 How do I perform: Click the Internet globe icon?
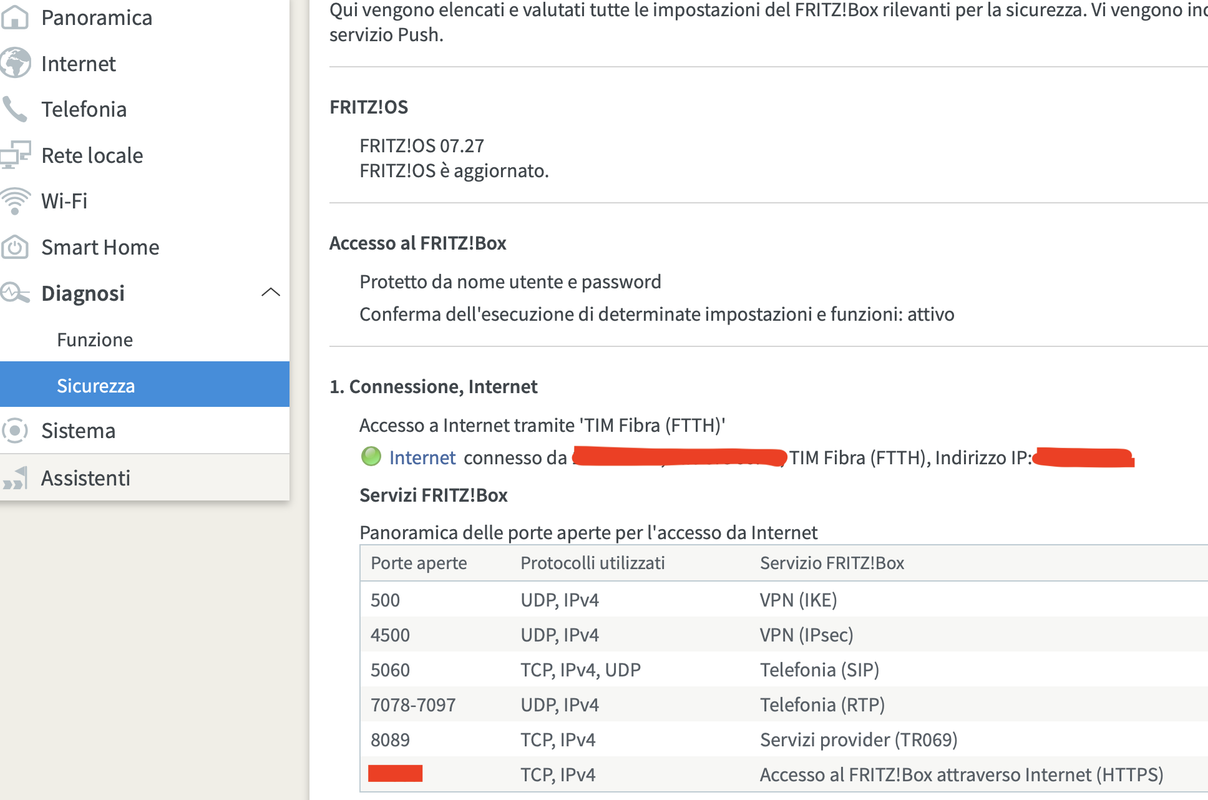15,64
